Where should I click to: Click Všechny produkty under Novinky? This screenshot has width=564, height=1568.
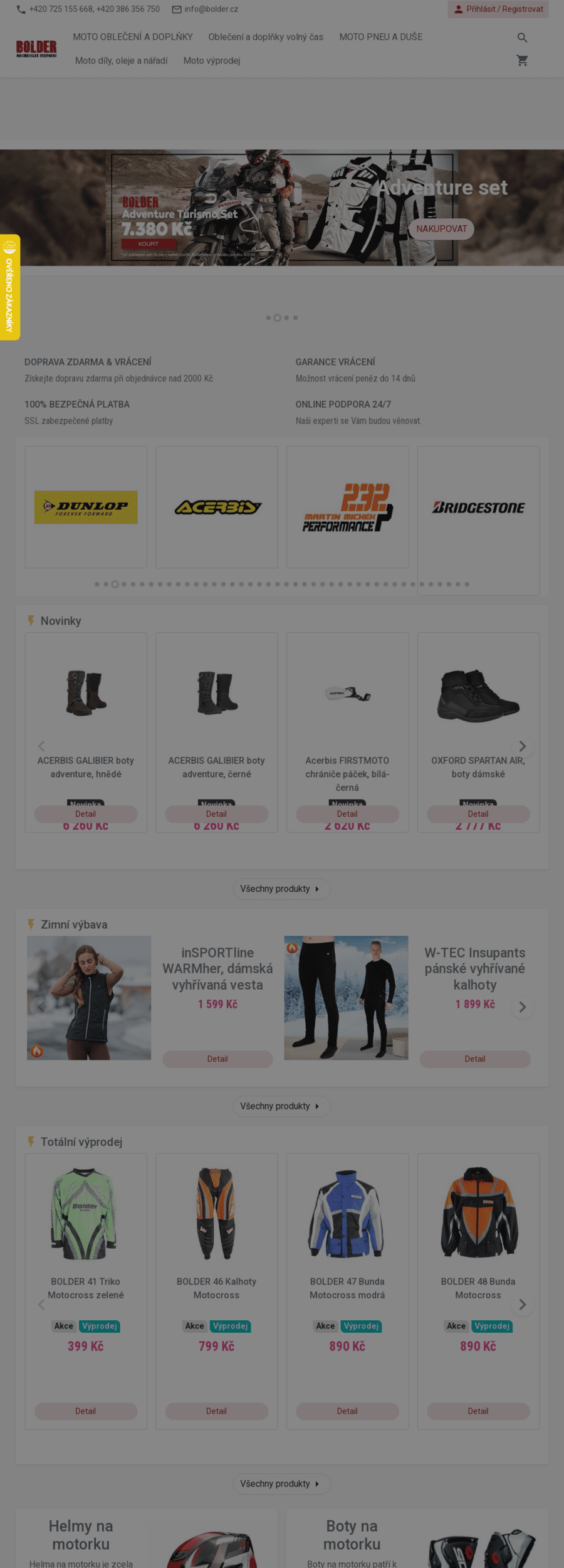point(281,889)
